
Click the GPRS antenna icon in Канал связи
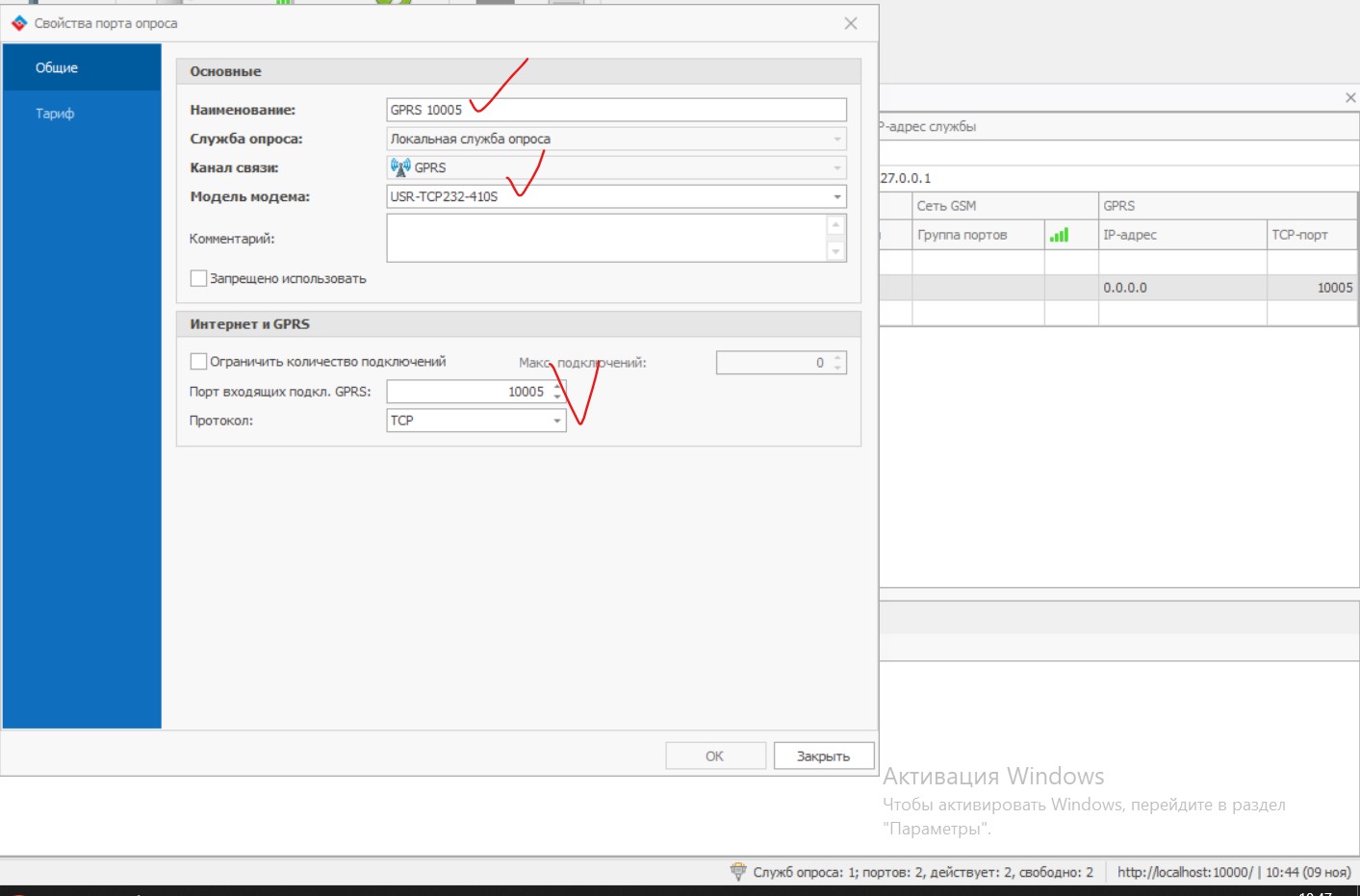pos(400,167)
